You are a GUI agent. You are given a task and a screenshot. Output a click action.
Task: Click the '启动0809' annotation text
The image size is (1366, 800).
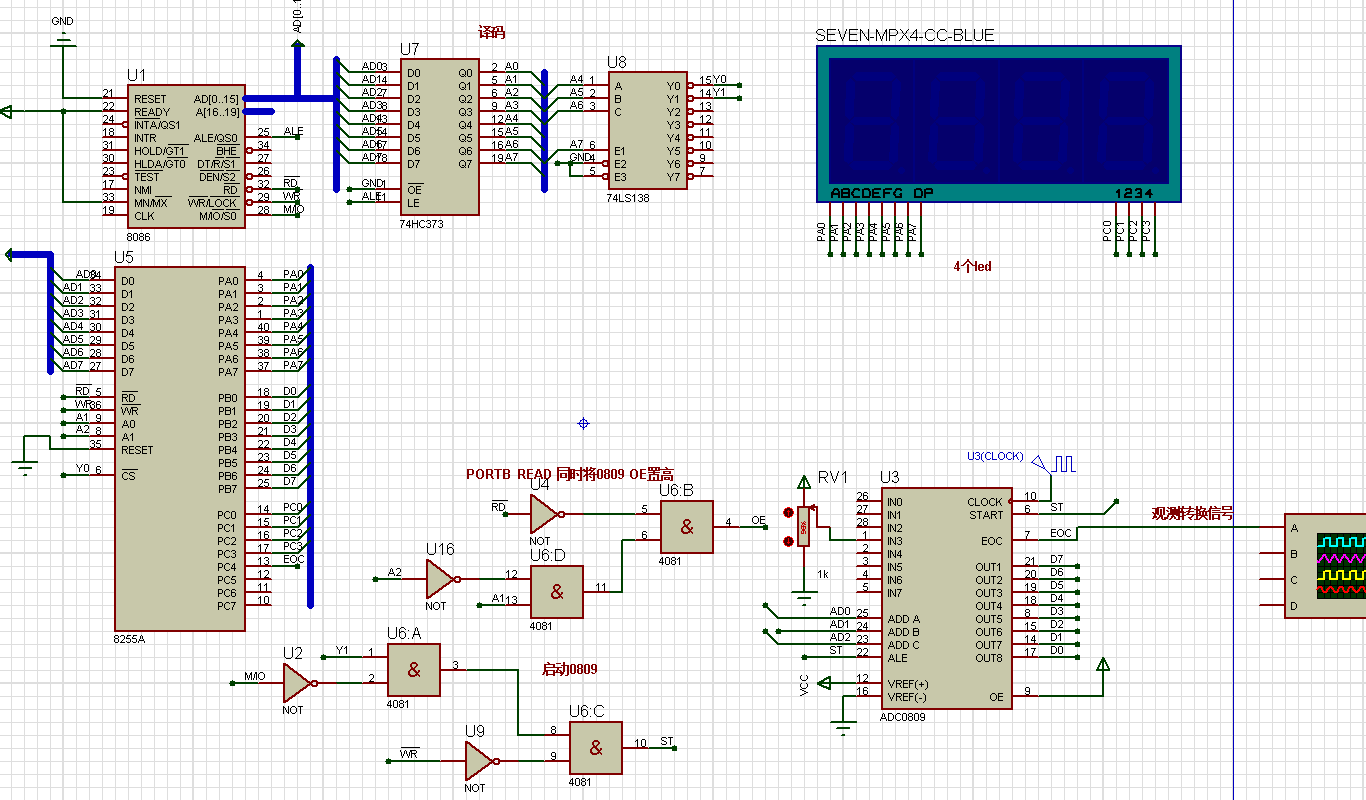[x=569, y=669]
